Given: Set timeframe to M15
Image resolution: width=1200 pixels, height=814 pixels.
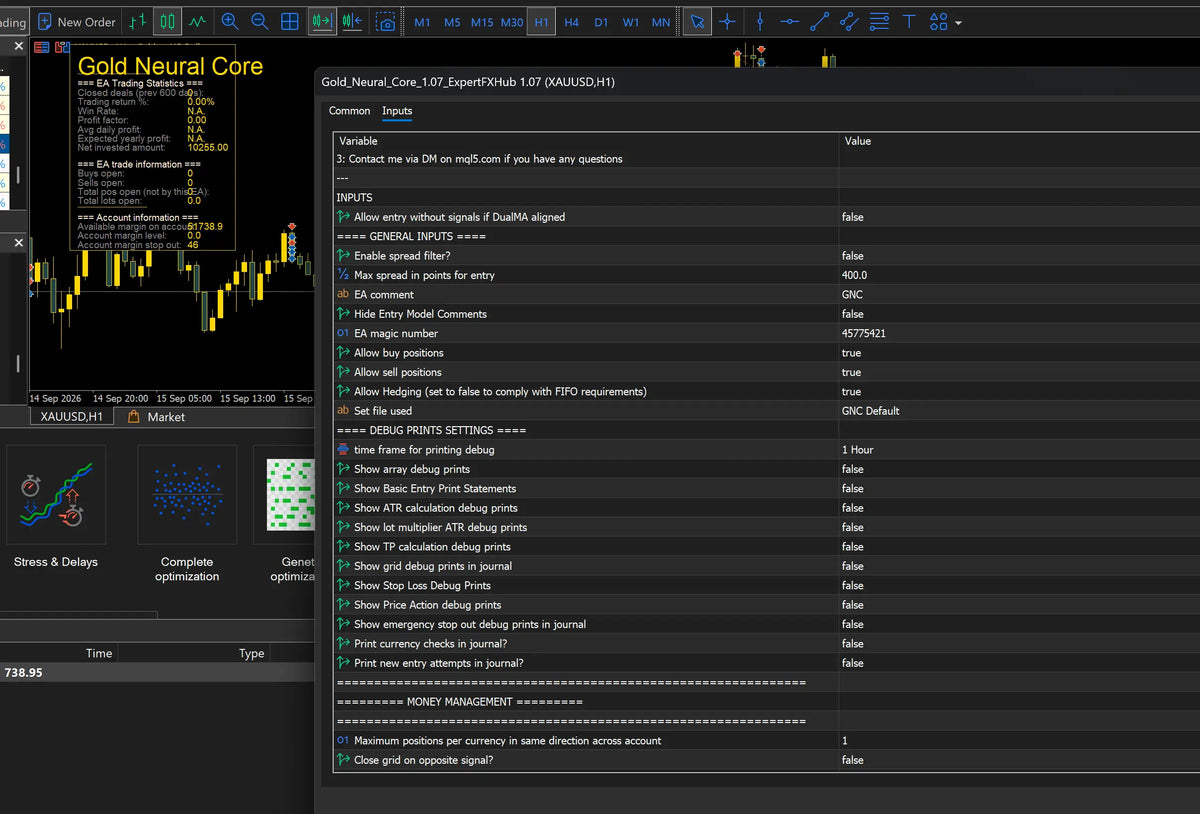Looking at the screenshot, I should coord(482,22).
